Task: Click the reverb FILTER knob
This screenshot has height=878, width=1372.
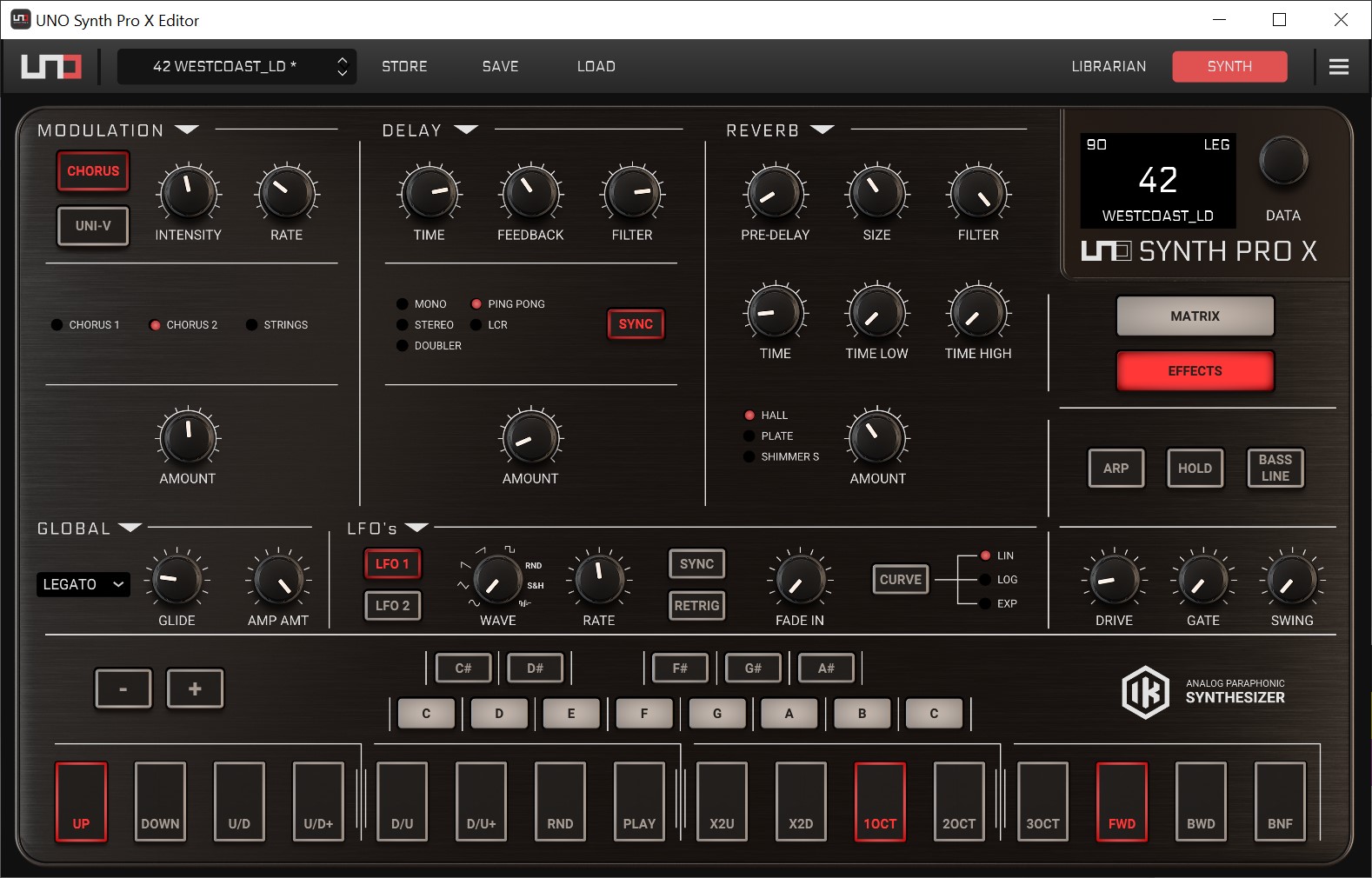Action: point(978,193)
